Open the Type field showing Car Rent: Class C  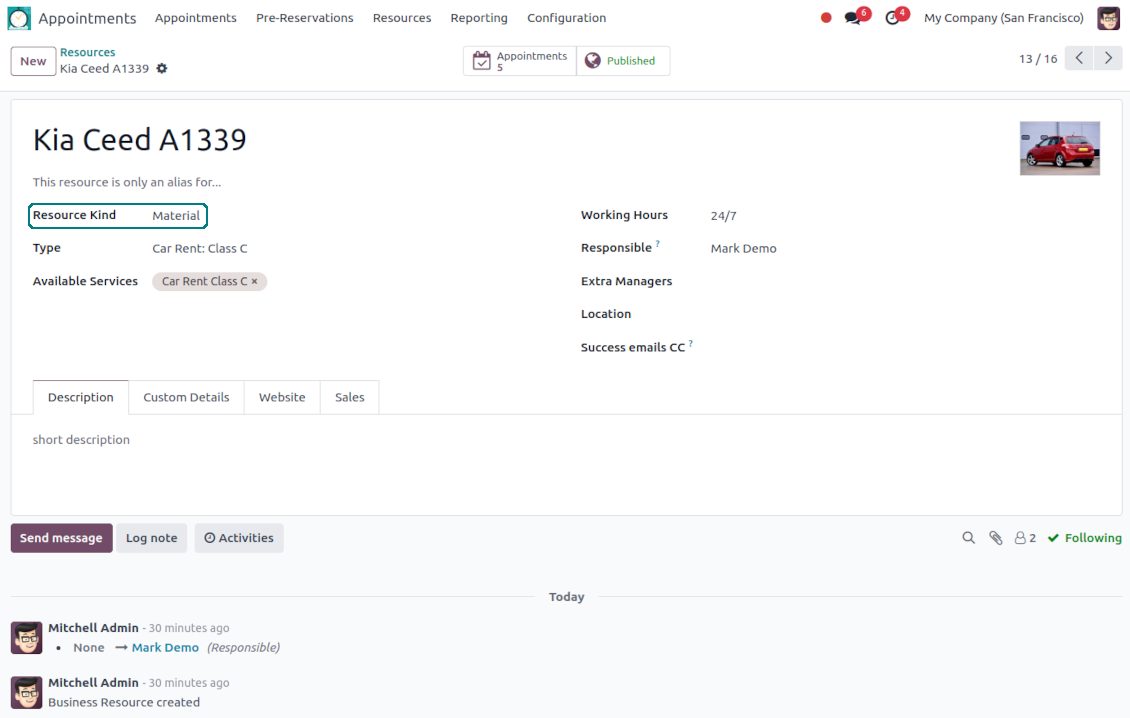coord(200,249)
